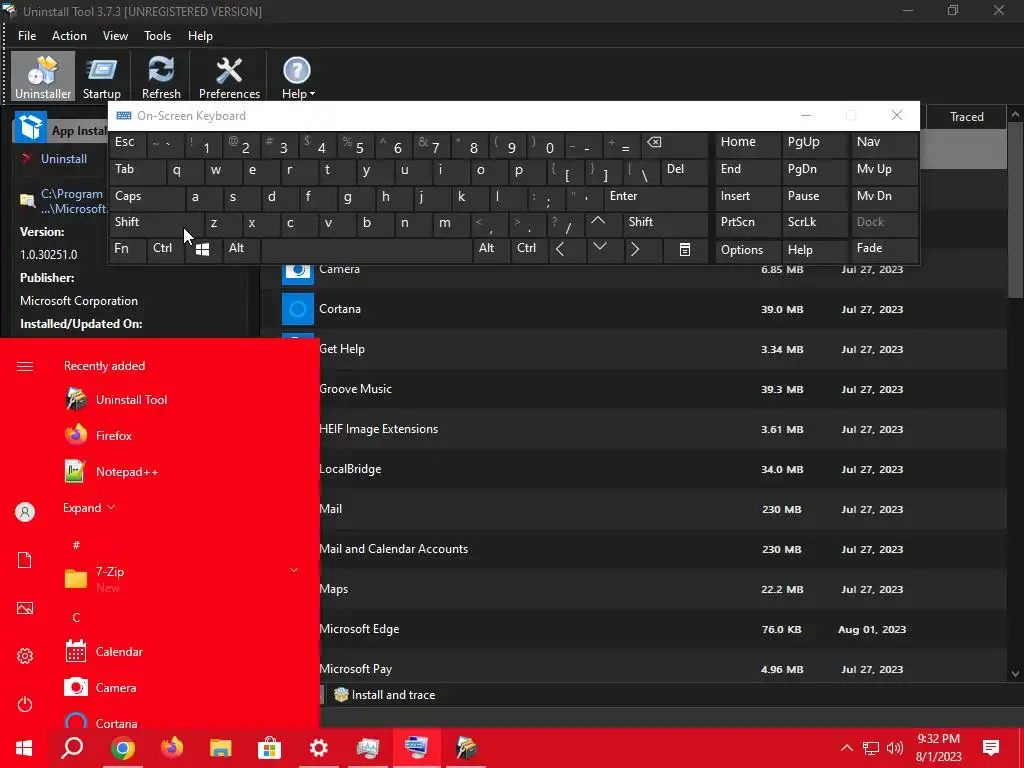Open the C:\Program install path link

[x=72, y=201]
